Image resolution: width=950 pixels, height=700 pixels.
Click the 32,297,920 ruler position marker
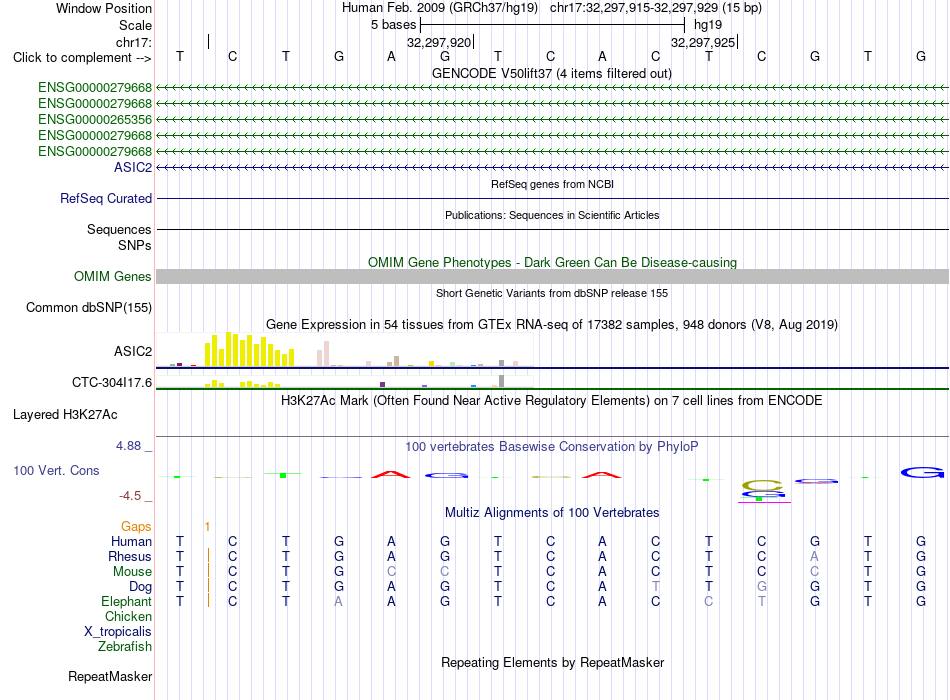tap(439, 42)
